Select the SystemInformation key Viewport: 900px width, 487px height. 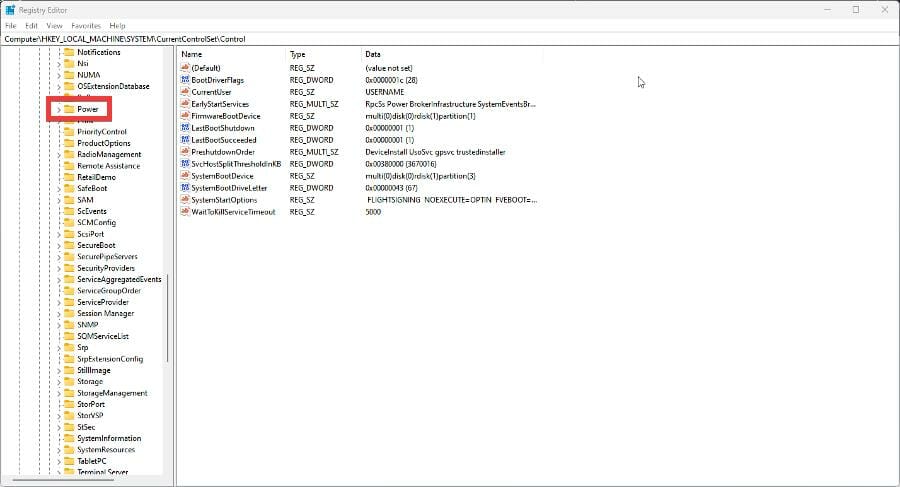point(109,439)
